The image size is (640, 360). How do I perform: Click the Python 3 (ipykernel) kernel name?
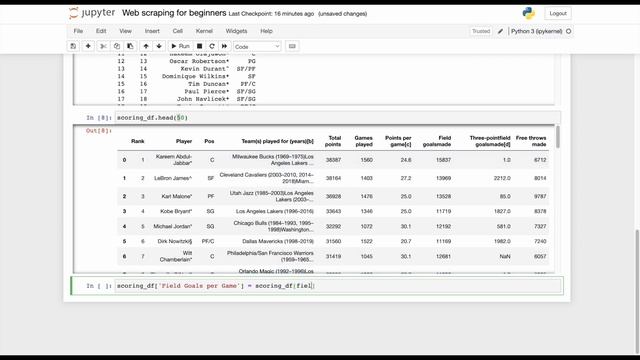(536, 31)
